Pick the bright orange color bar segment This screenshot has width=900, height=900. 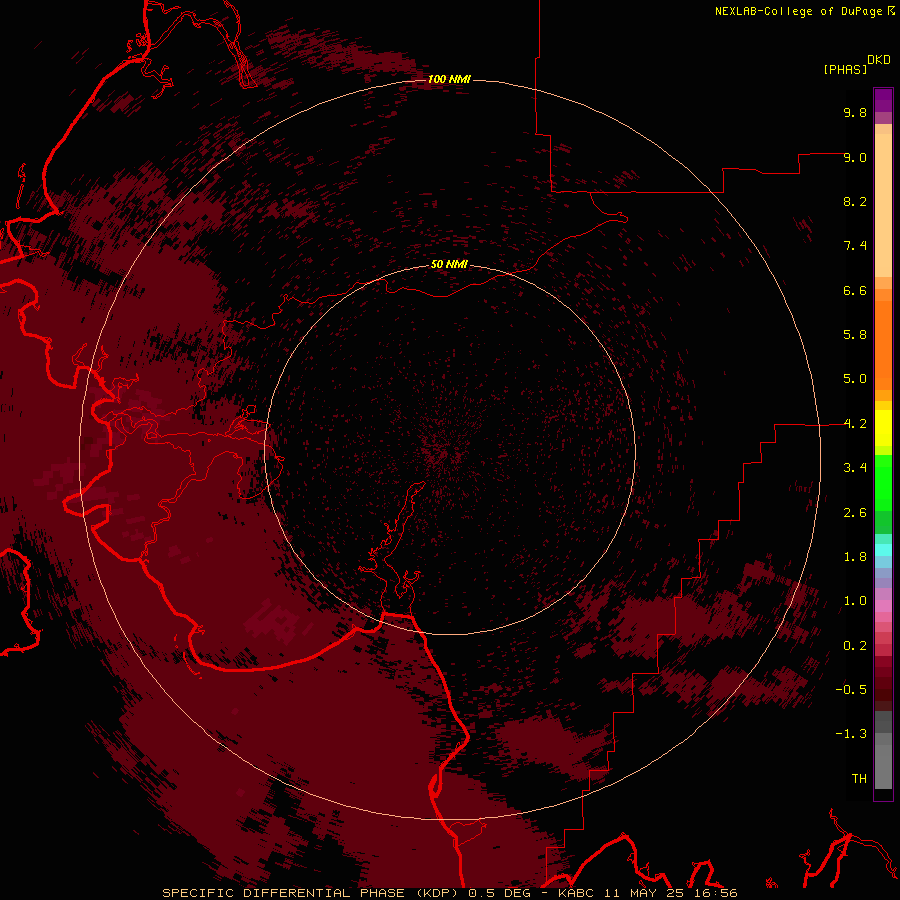coord(883,346)
